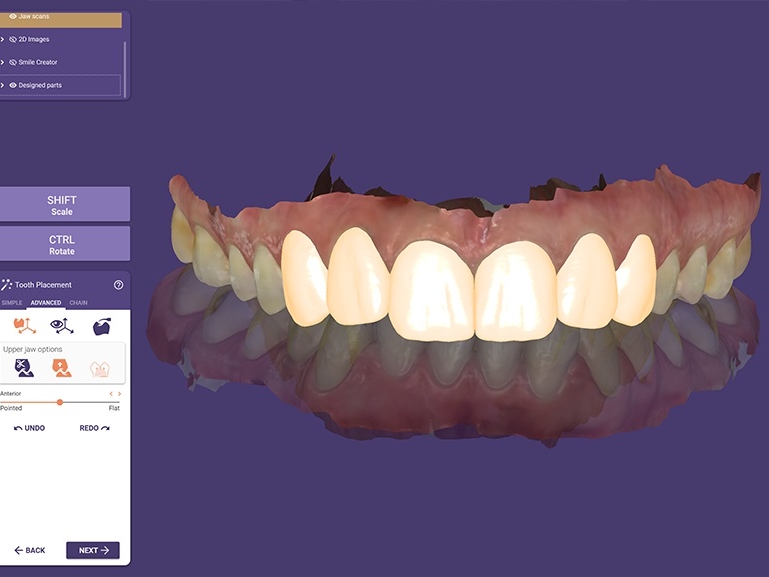Click the faded outlined teeth icon
The height and width of the screenshot is (577, 769).
tap(100, 369)
